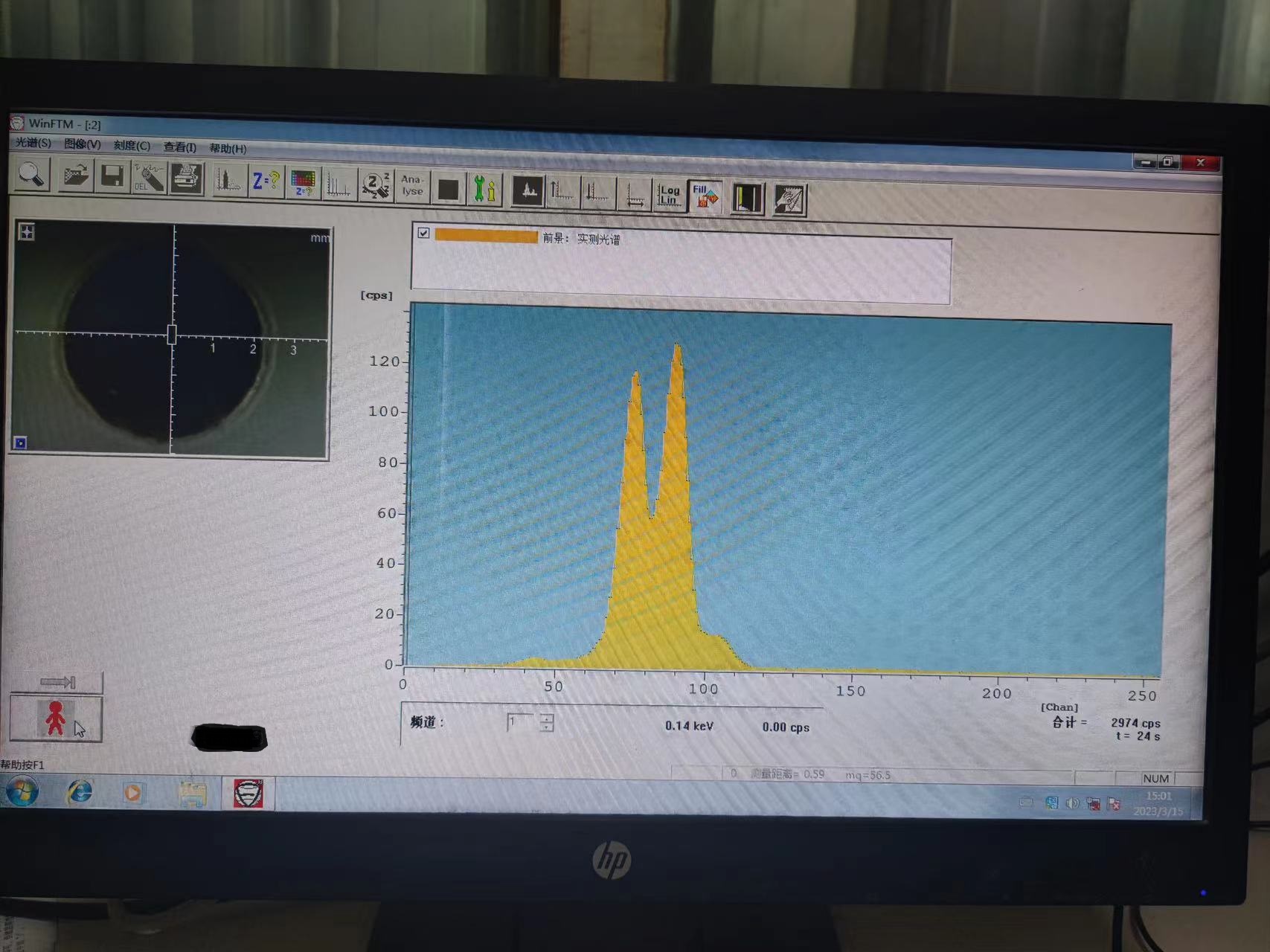Click the Analyse toolbar button
The width and height of the screenshot is (1270, 952).
[x=411, y=186]
